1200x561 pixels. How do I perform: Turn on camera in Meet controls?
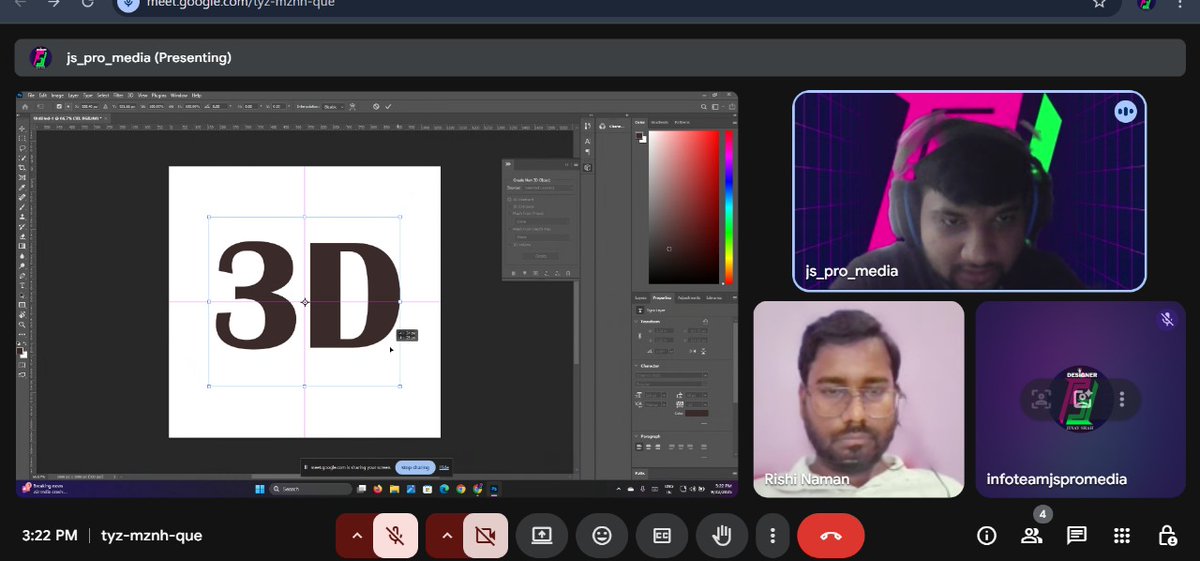pyautogui.click(x=486, y=536)
